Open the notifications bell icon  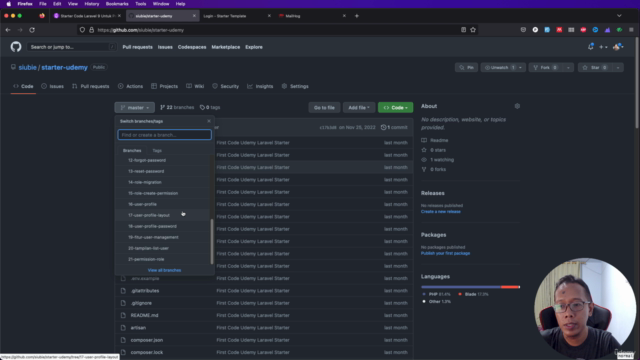pos(590,47)
